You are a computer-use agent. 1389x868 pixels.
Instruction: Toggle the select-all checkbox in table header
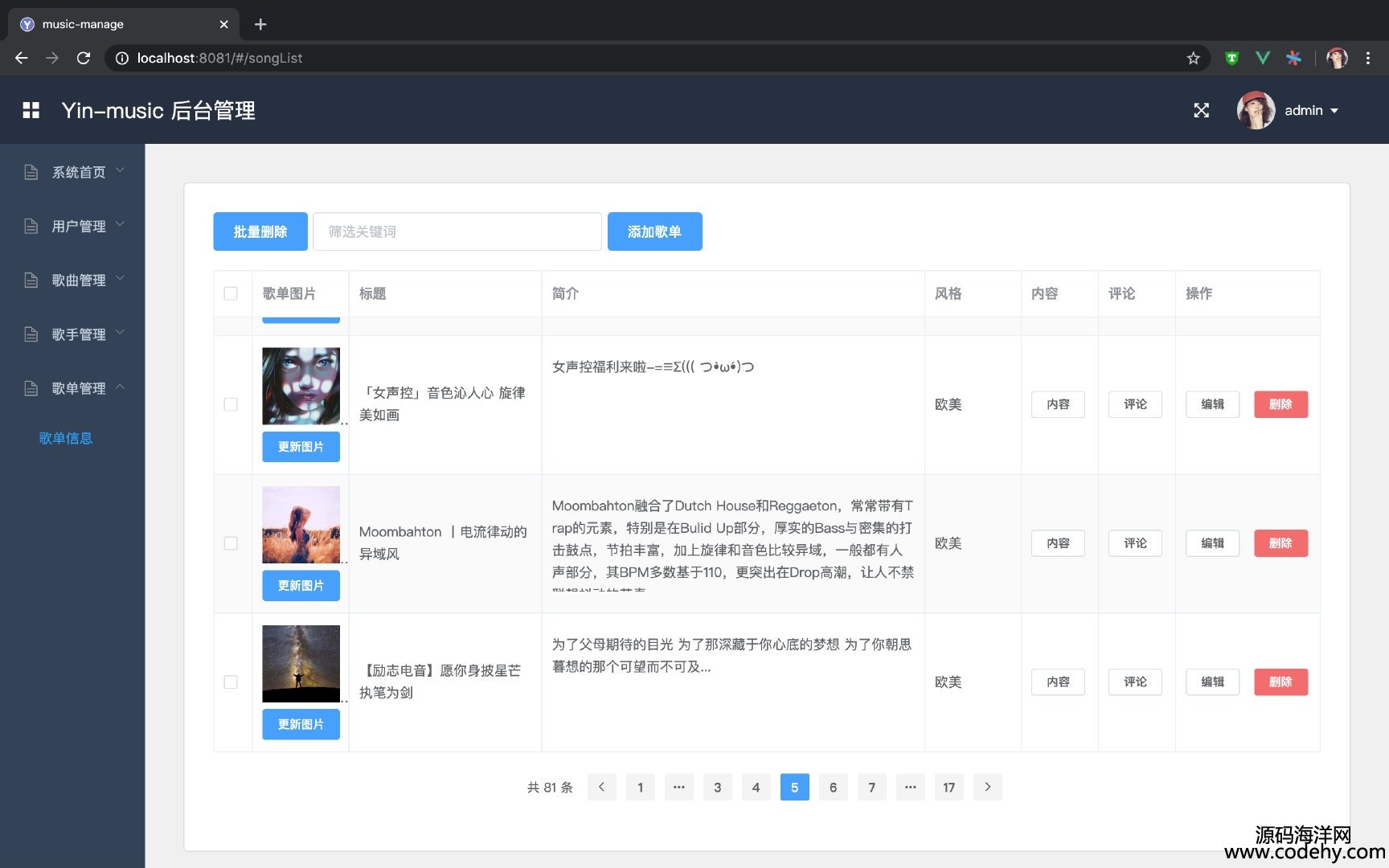point(231,293)
